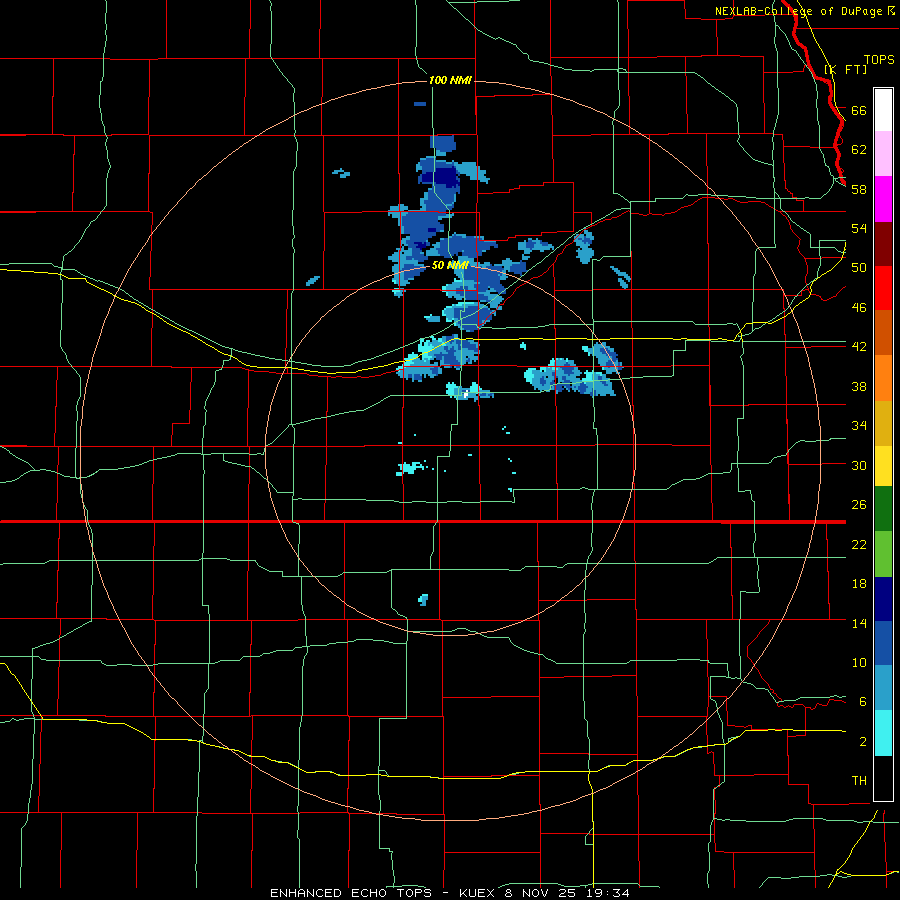Pick the dark maroon legend swatch
The height and width of the screenshot is (900, 900).
click(883, 243)
